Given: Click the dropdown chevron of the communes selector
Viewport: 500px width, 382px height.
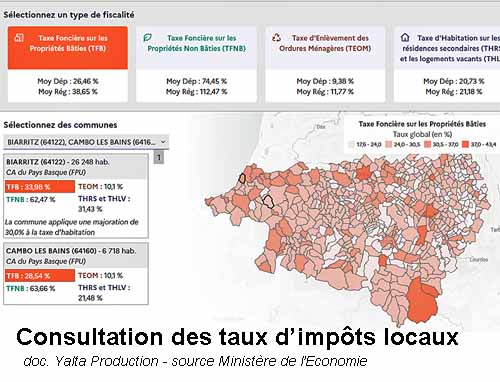Looking at the screenshot, I should pyautogui.click(x=163, y=142).
